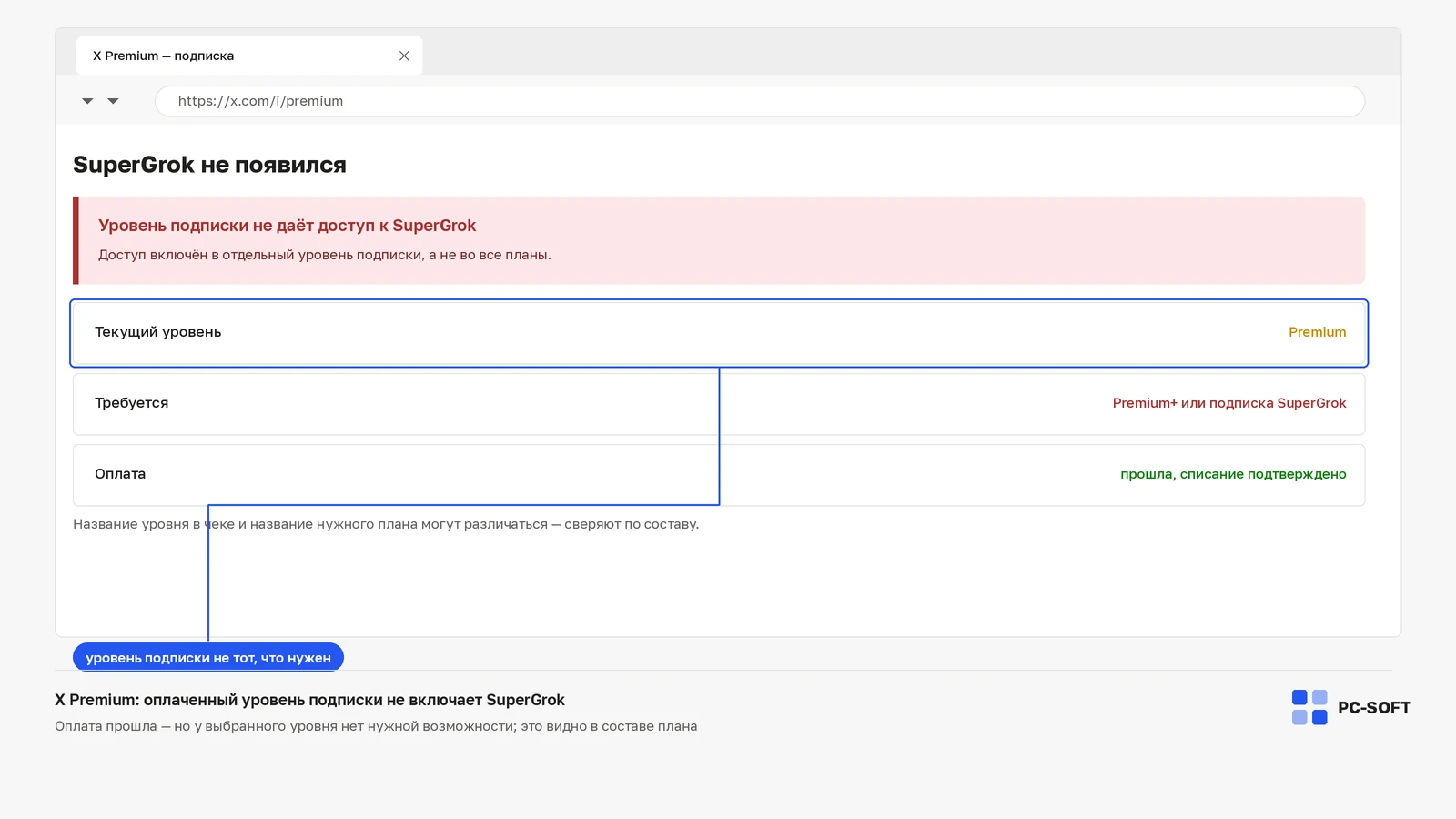Click the "Требуется" row label
This screenshot has height=819, width=1456.
[131, 403]
